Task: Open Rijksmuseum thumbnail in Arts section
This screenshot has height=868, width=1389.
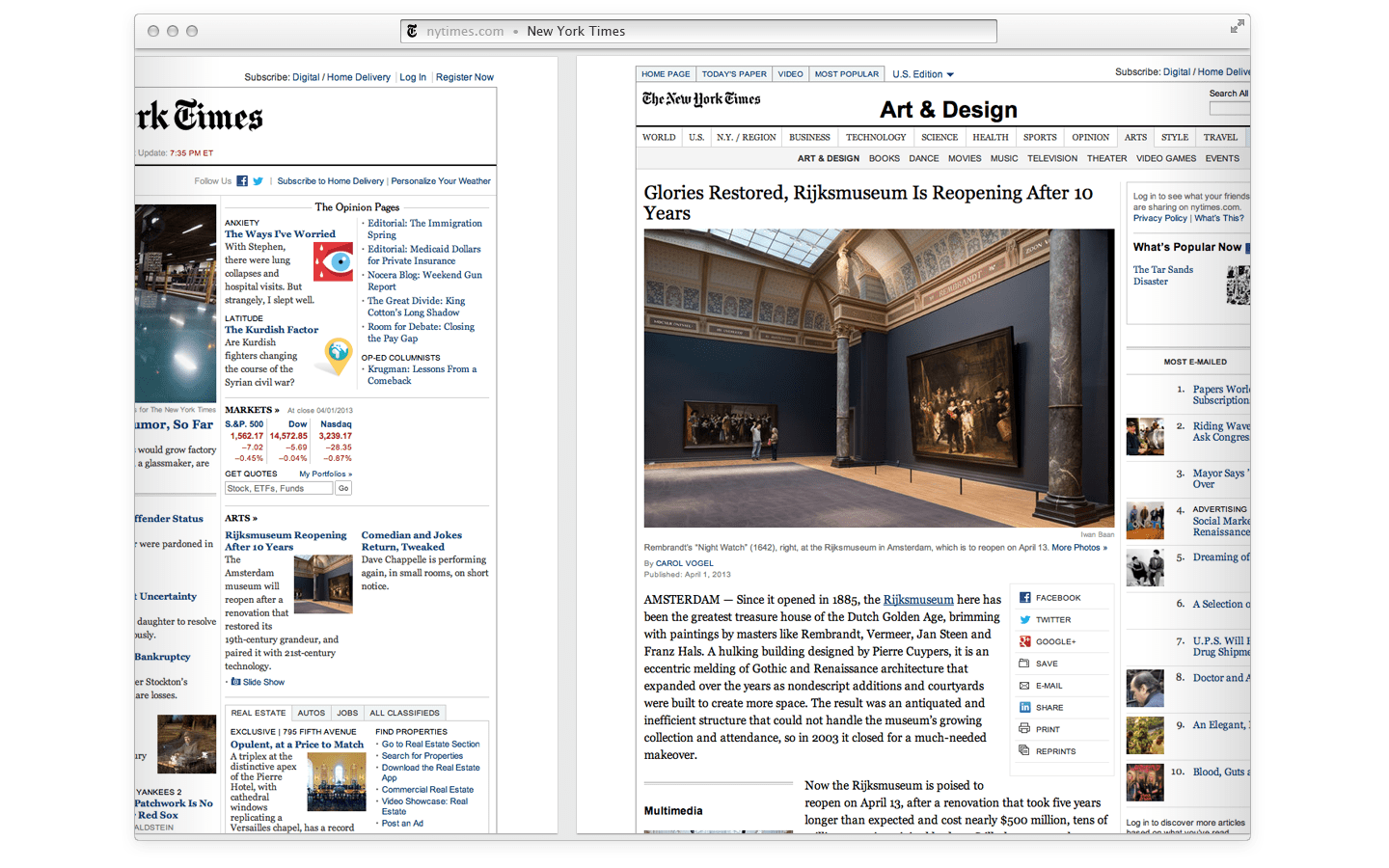Action: point(323,584)
